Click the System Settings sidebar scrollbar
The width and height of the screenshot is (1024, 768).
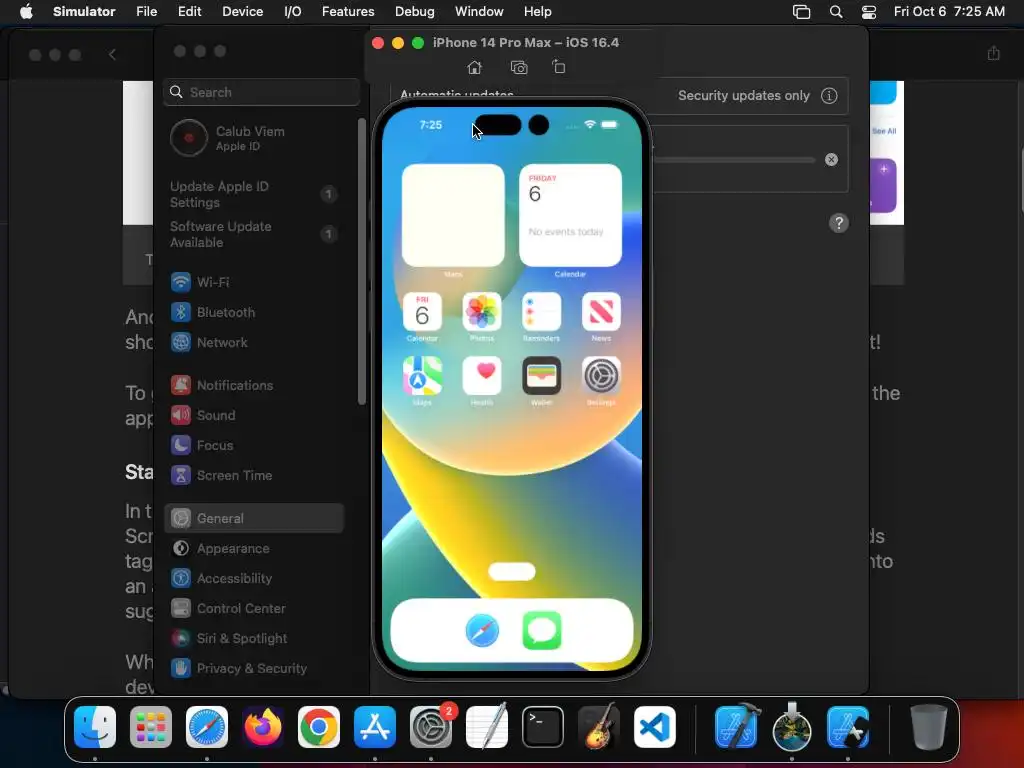[362, 261]
